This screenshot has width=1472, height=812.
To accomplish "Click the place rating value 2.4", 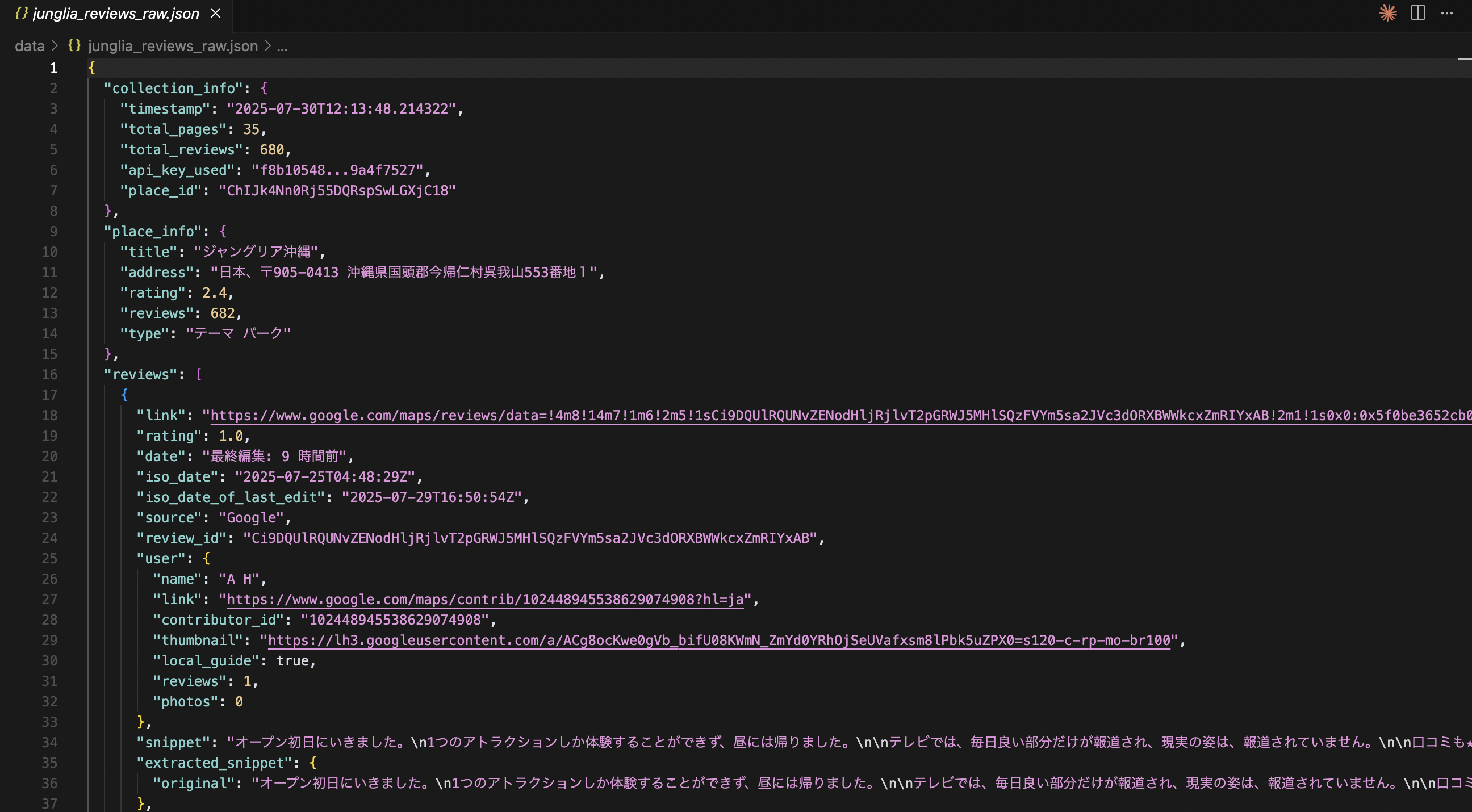I will [214, 293].
